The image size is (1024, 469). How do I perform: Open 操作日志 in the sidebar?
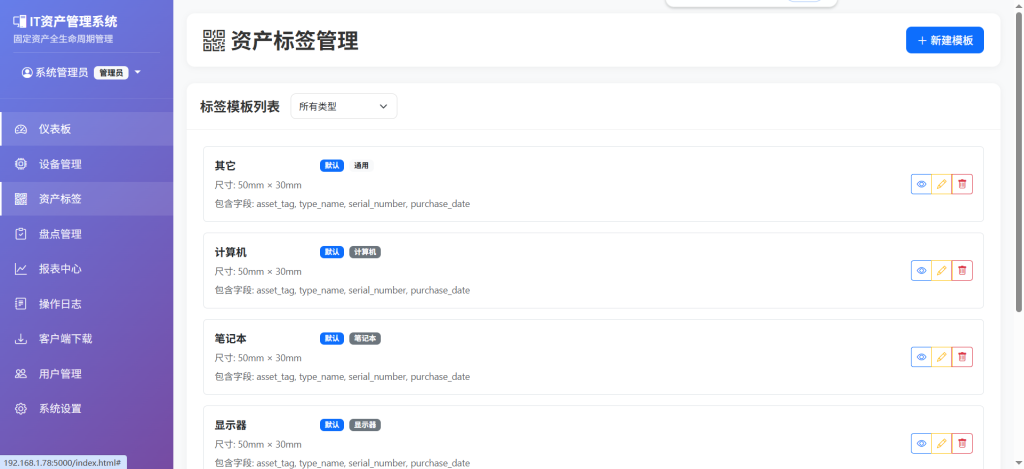[87, 304]
